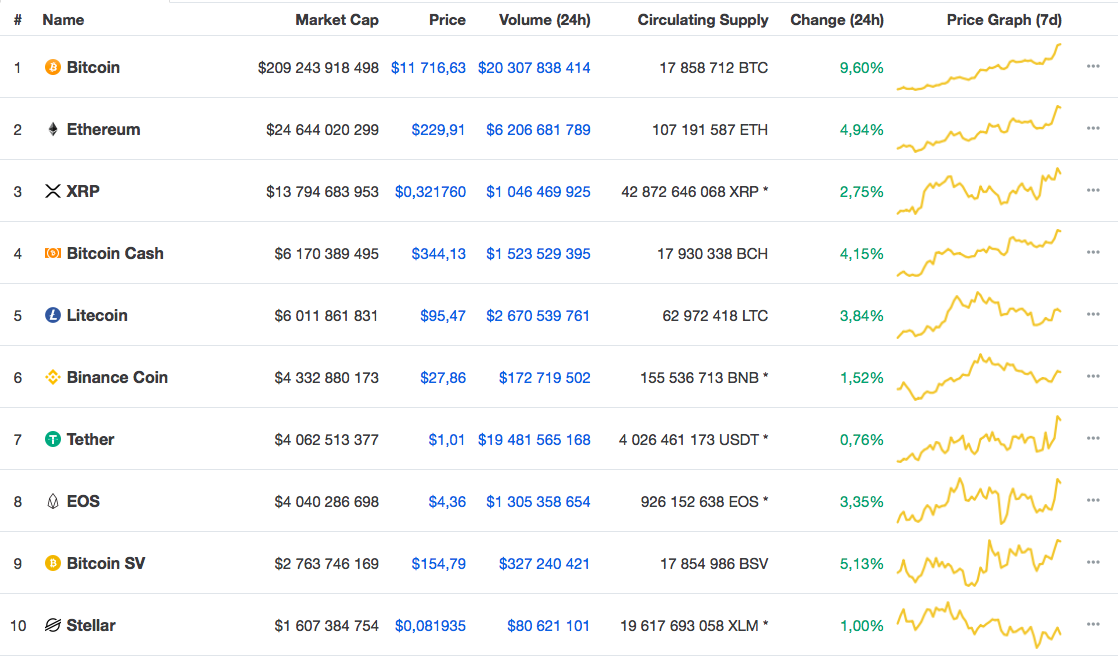Image resolution: width=1119 pixels, height=656 pixels.
Task: Click the Bitcoin Cash logo icon
Action: point(53,253)
